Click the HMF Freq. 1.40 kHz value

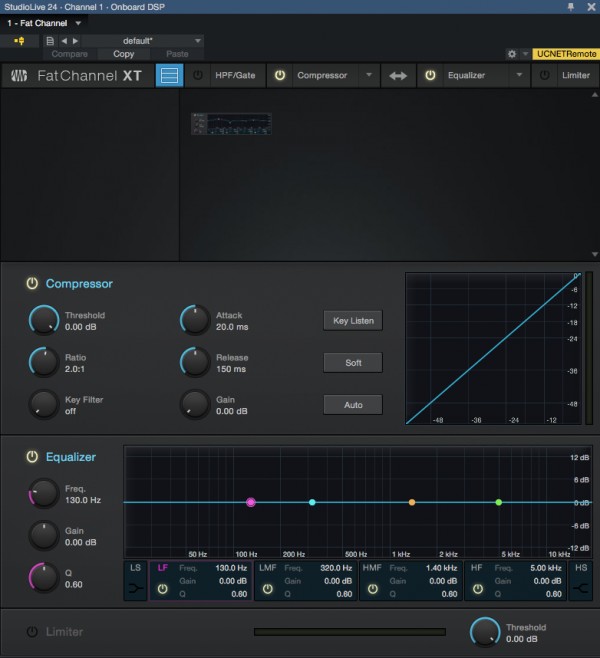pos(441,568)
